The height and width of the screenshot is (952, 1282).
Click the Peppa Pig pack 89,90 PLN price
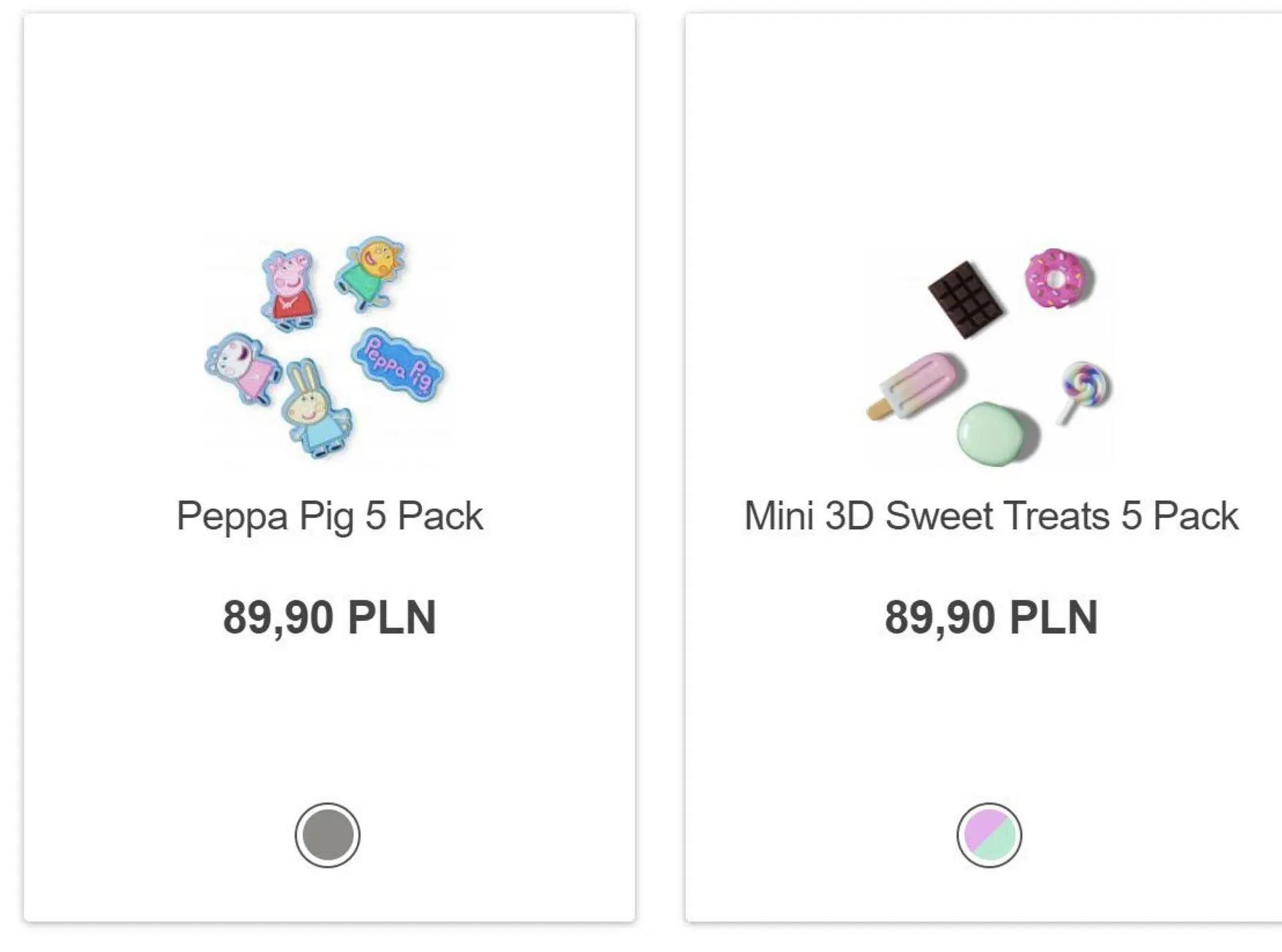tap(329, 618)
